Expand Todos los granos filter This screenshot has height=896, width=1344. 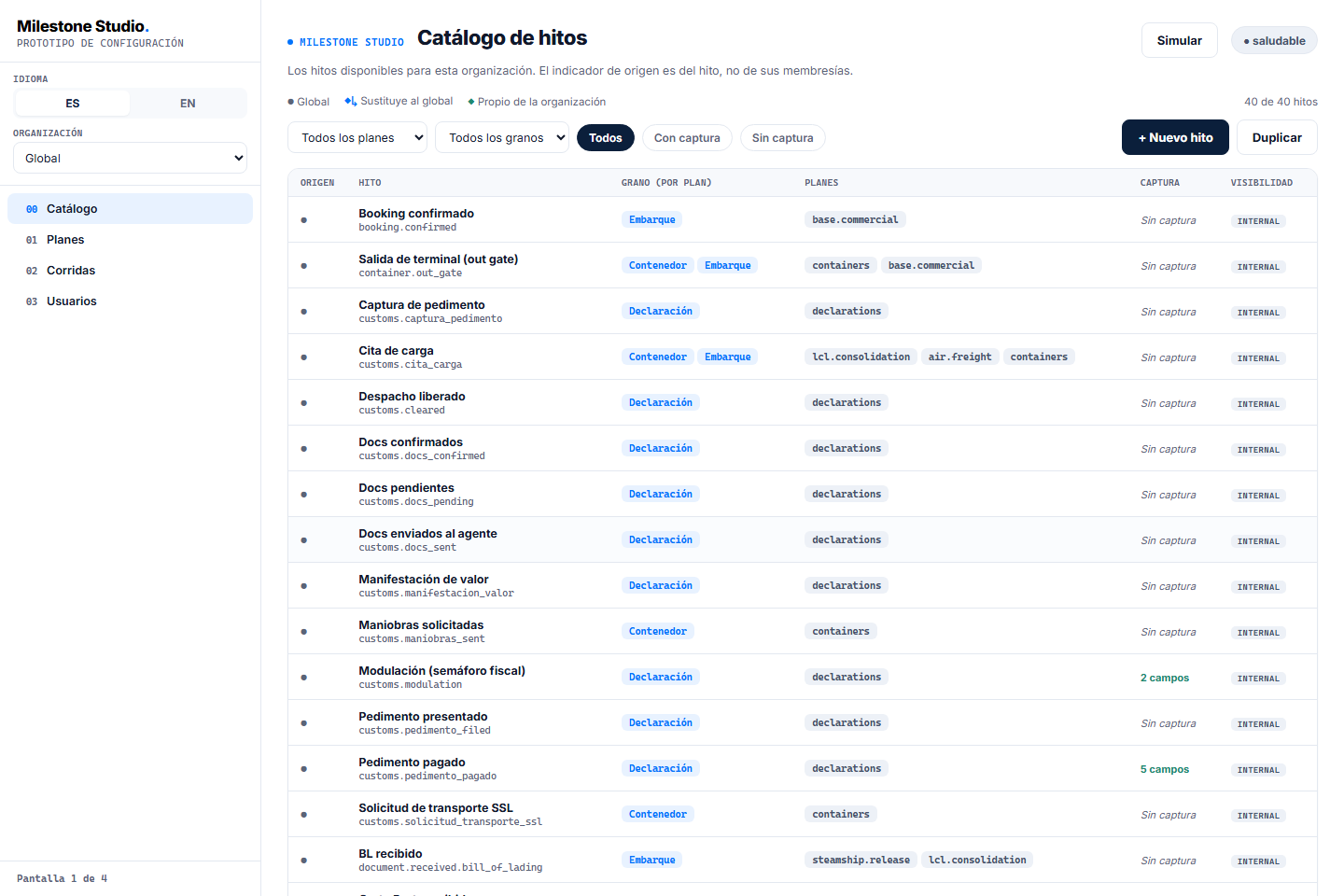tap(502, 137)
